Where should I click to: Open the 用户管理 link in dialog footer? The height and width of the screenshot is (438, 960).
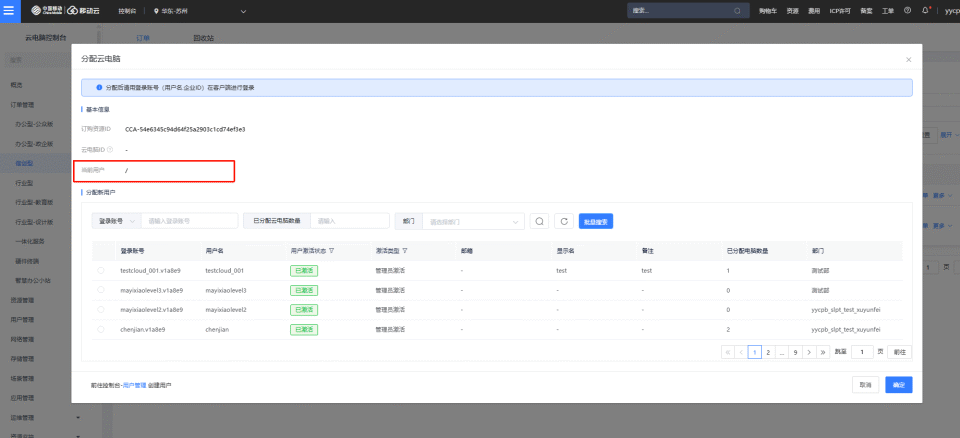[135, 385]
